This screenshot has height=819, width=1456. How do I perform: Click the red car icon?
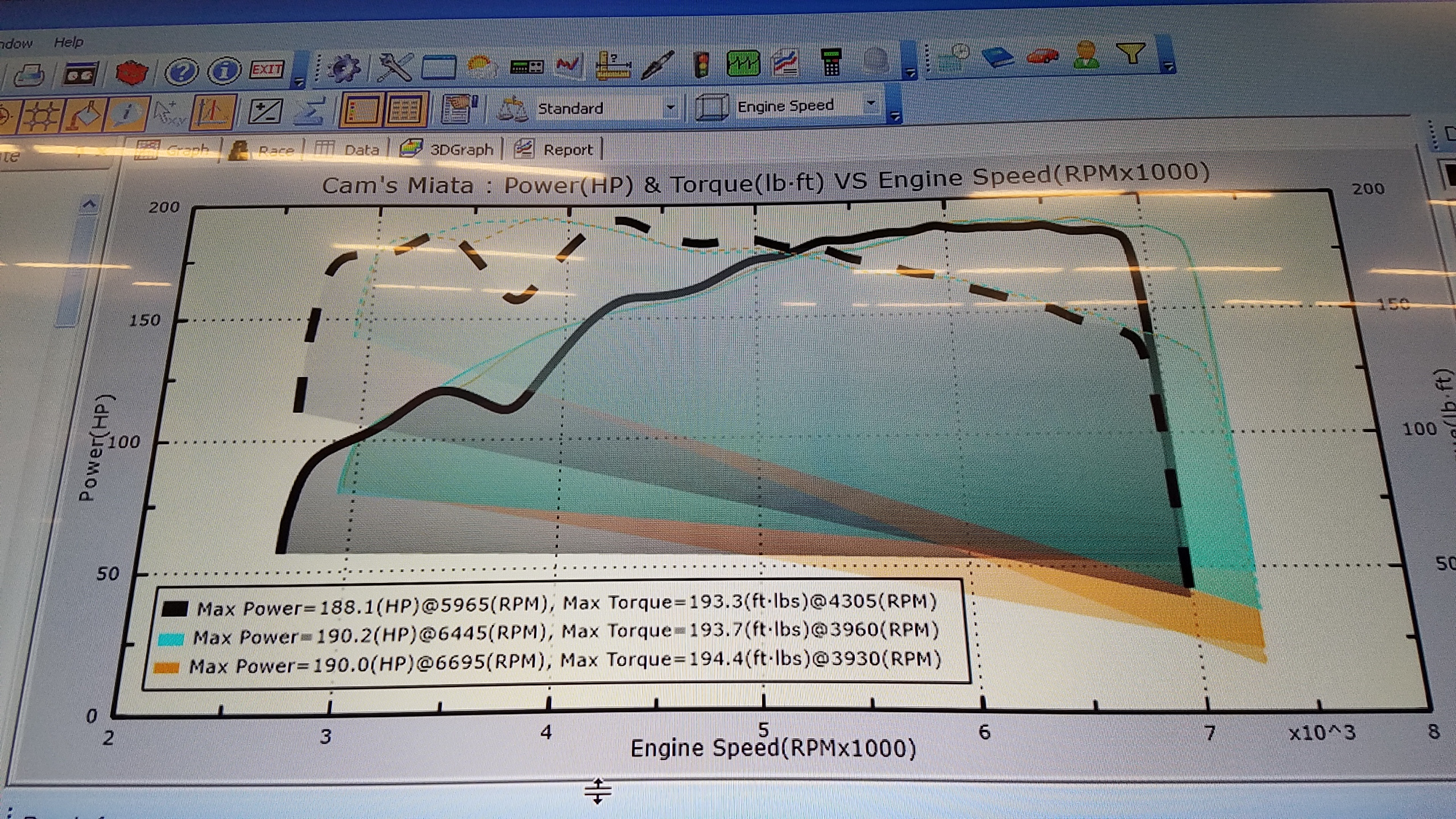(x=1043, y=56)
